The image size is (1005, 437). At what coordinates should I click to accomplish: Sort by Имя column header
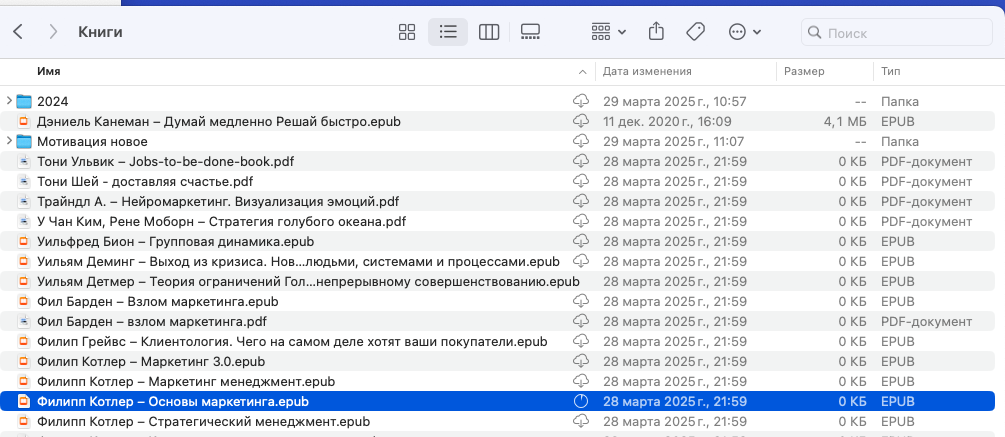(x=49, y=71)
